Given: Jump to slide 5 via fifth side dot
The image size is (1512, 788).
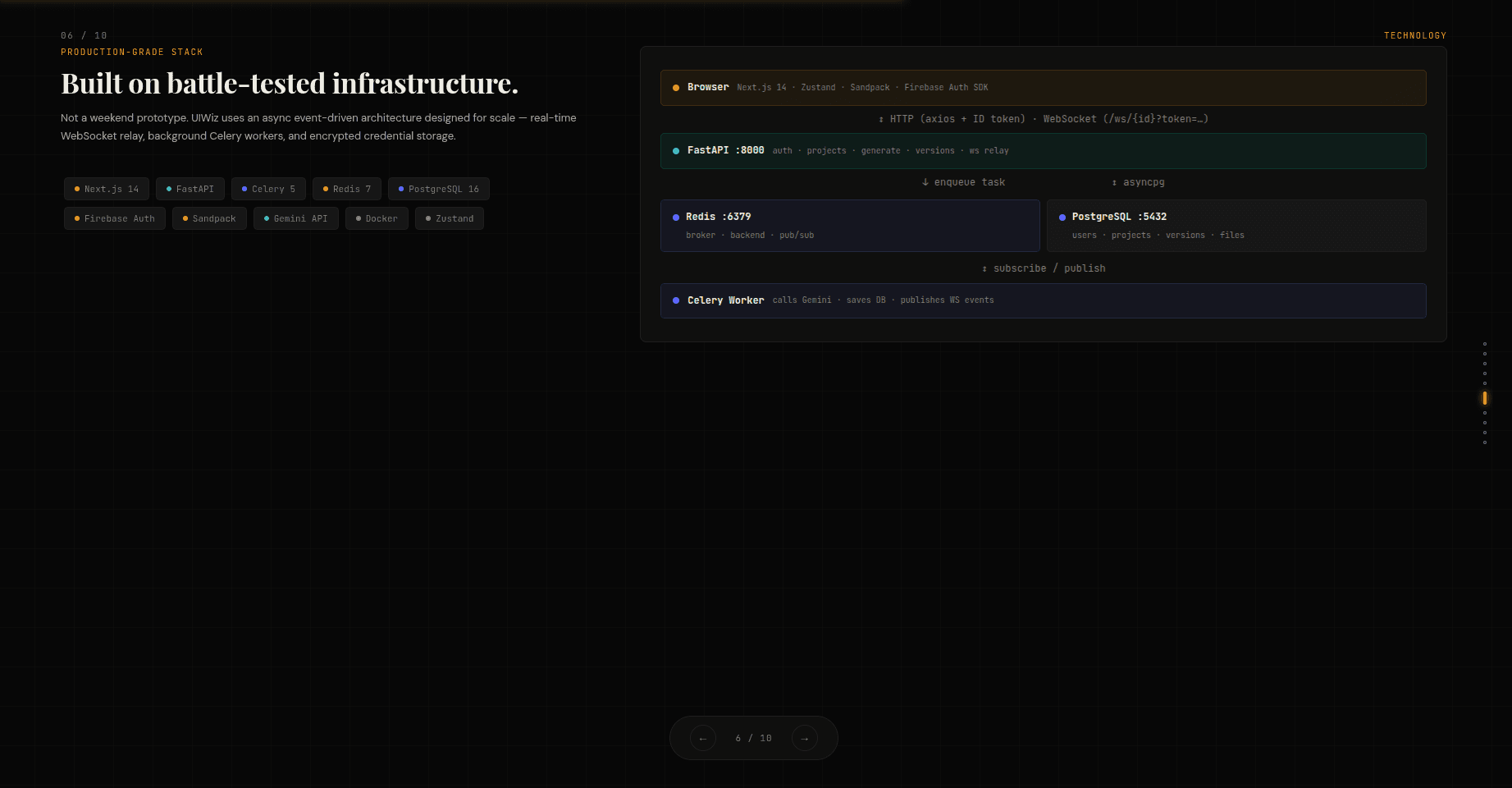Looking at the screenshot, I should 1485,383.
